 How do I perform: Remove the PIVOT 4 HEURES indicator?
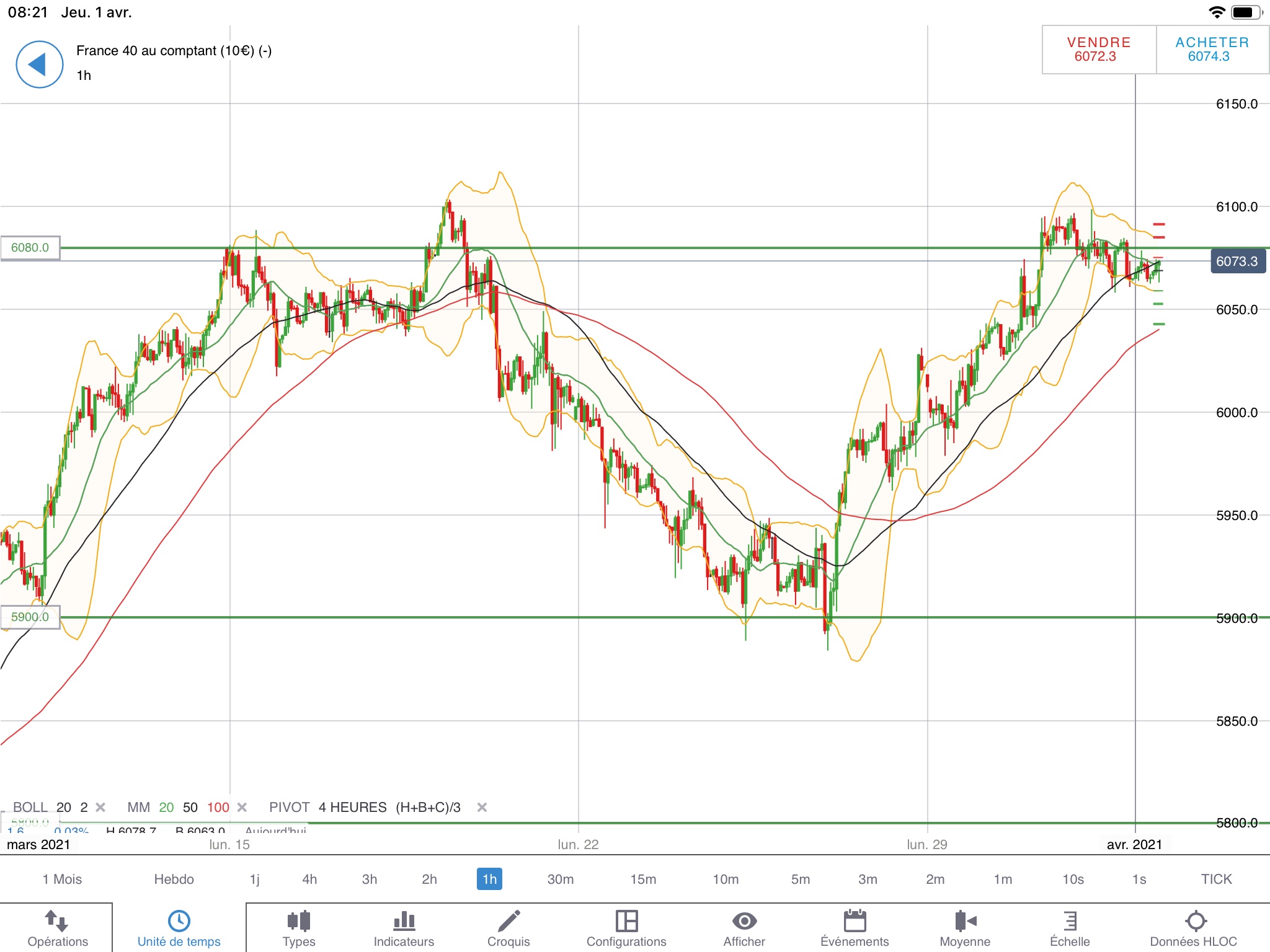tap(482, 807)
